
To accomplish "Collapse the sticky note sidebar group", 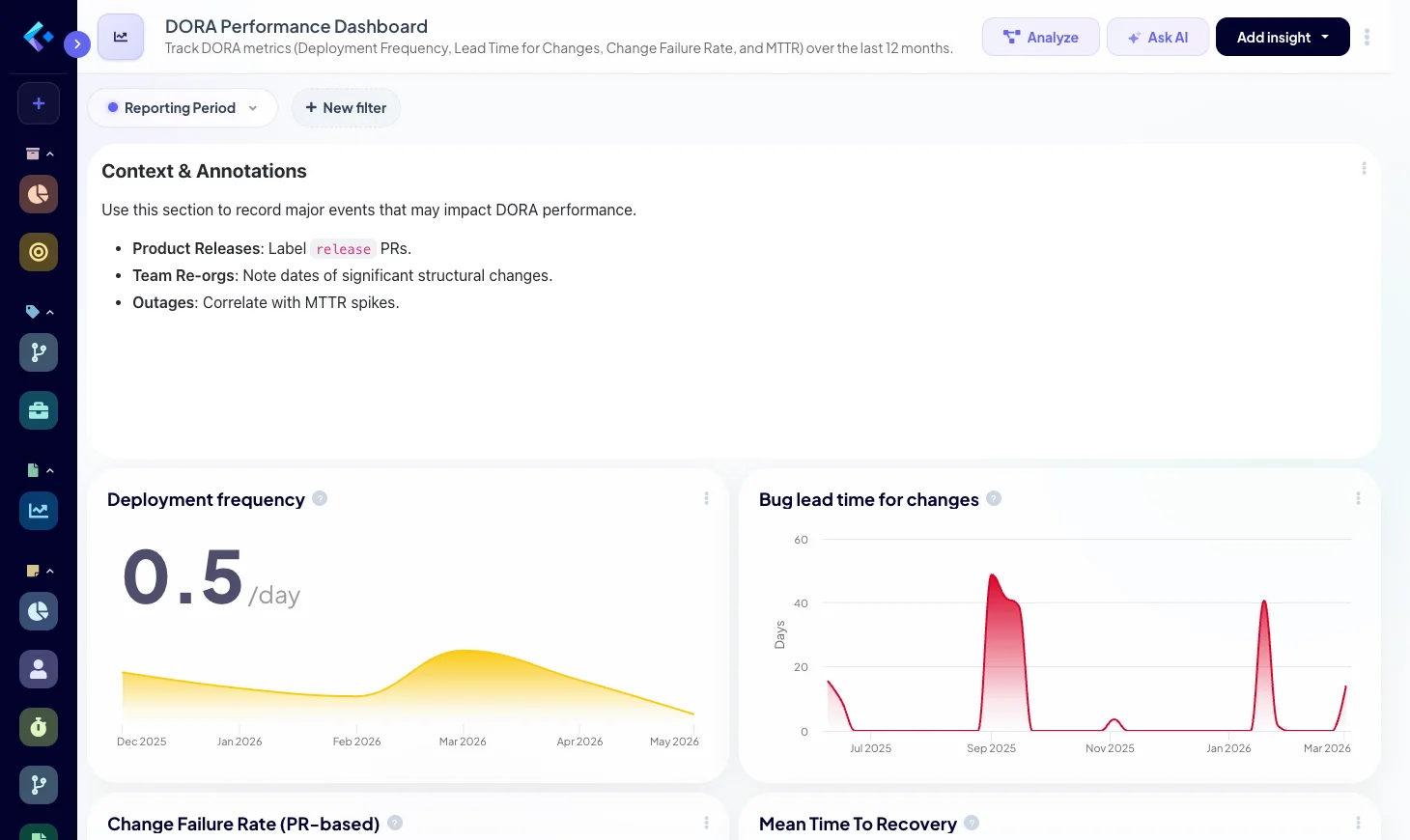I will pos(40,571).
